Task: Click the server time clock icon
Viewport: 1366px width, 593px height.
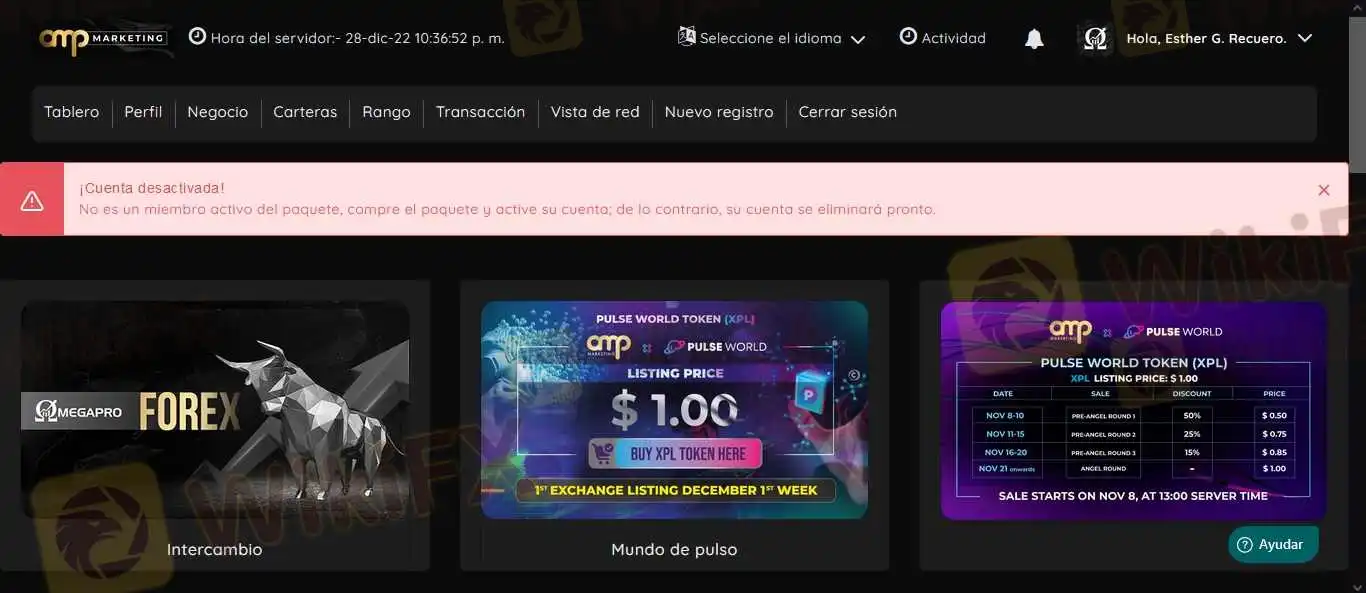Action: (197, 37)
